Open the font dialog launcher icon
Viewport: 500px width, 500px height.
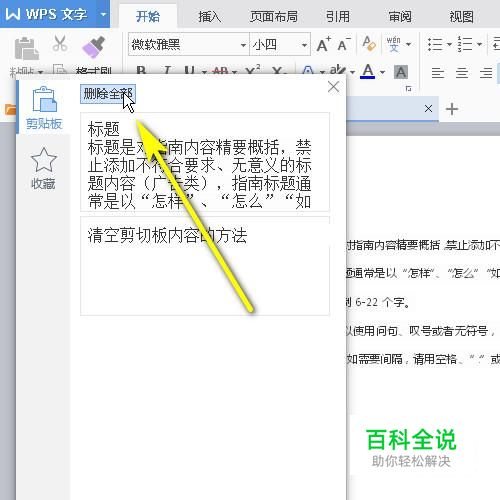[x=408, y=89]
